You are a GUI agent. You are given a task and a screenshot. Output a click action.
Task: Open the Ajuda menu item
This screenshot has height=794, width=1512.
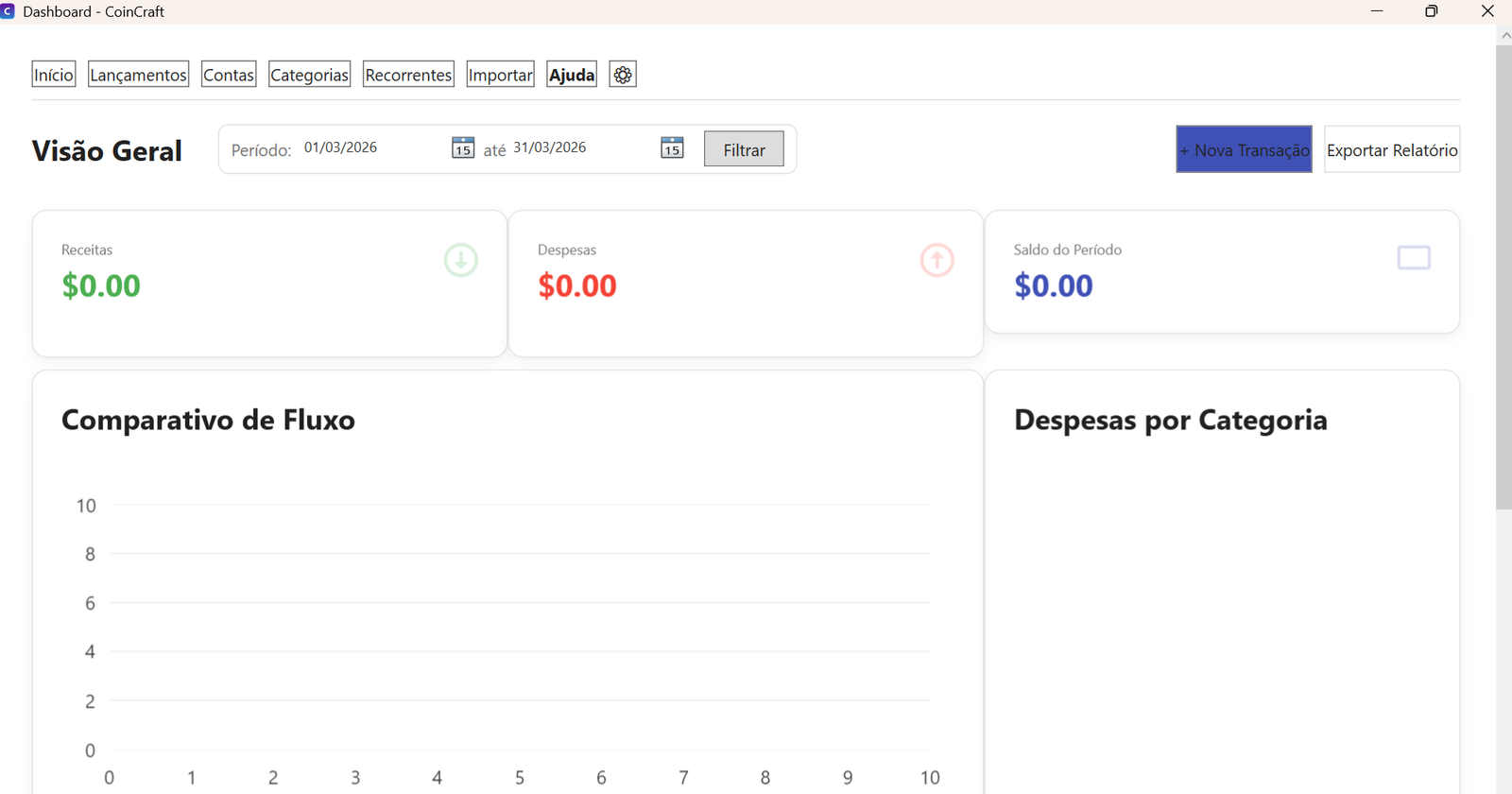572,75
